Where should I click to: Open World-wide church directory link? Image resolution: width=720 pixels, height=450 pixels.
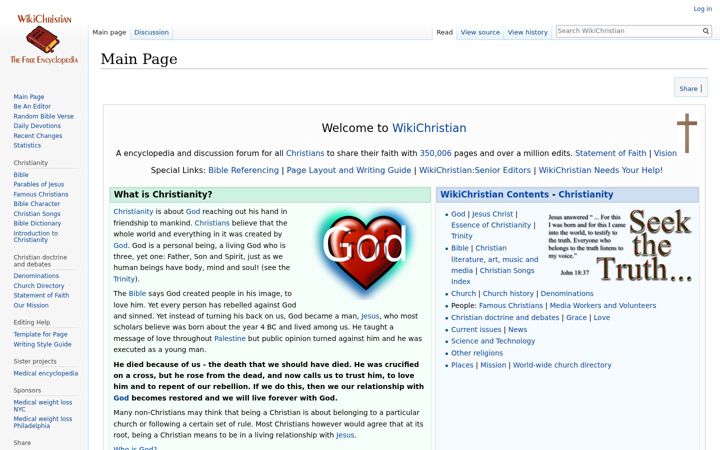point(562,365)
